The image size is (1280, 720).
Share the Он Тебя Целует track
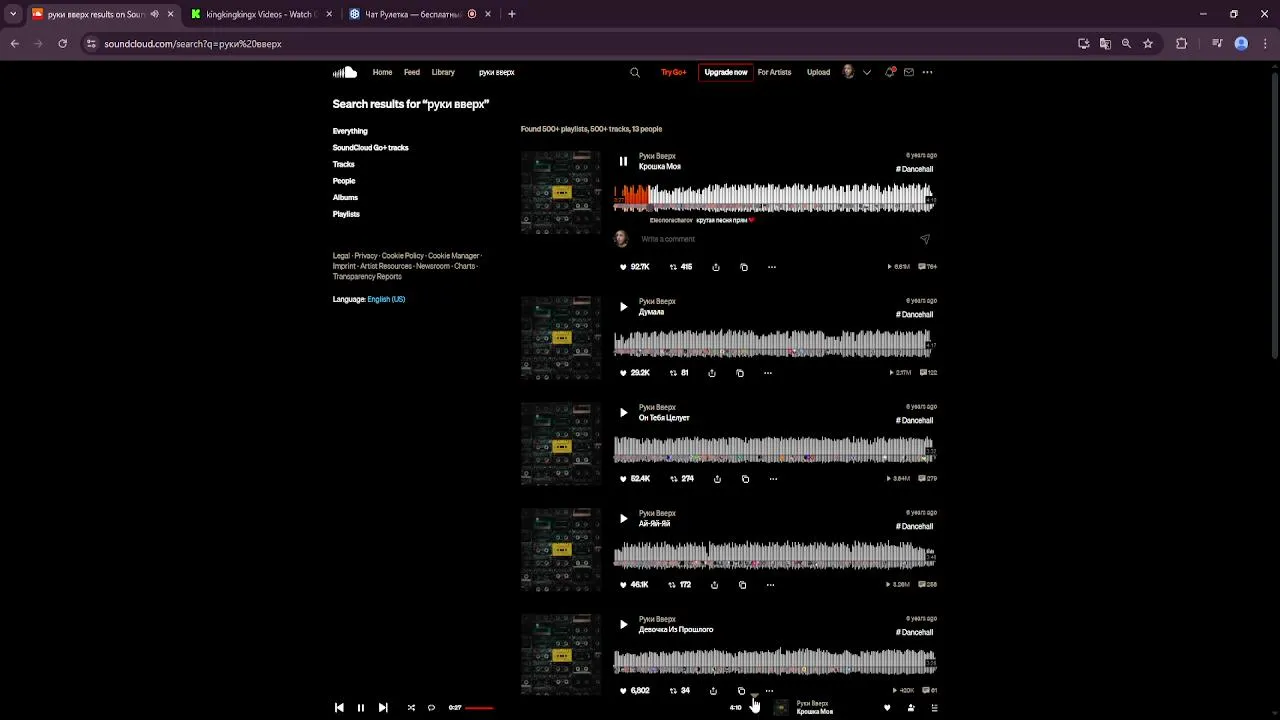pos(717,479)
